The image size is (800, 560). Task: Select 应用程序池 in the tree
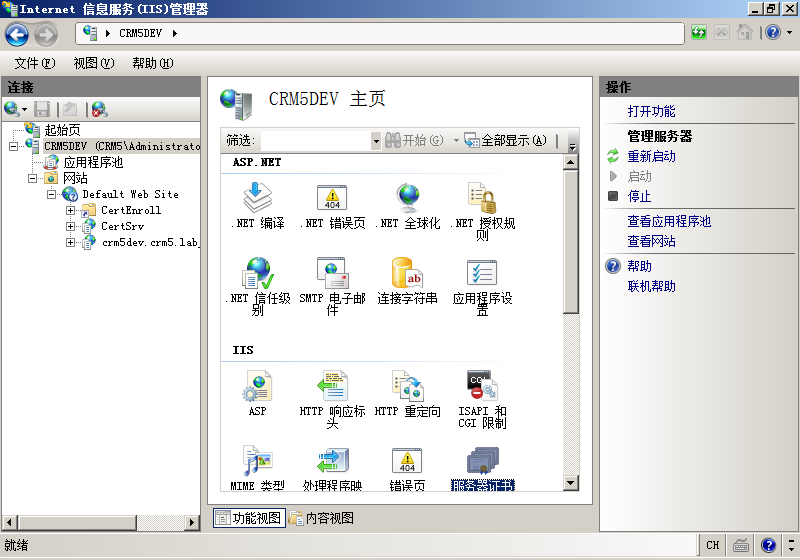pyautogui.click(x=93, y=162)
